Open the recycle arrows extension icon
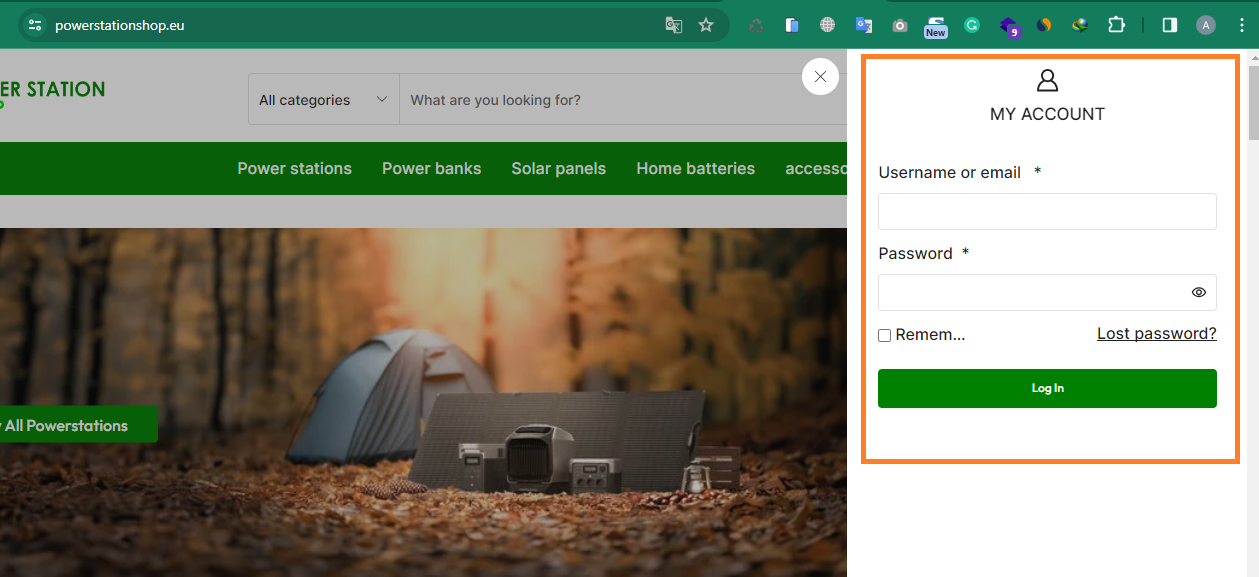 tap(756, 25)
